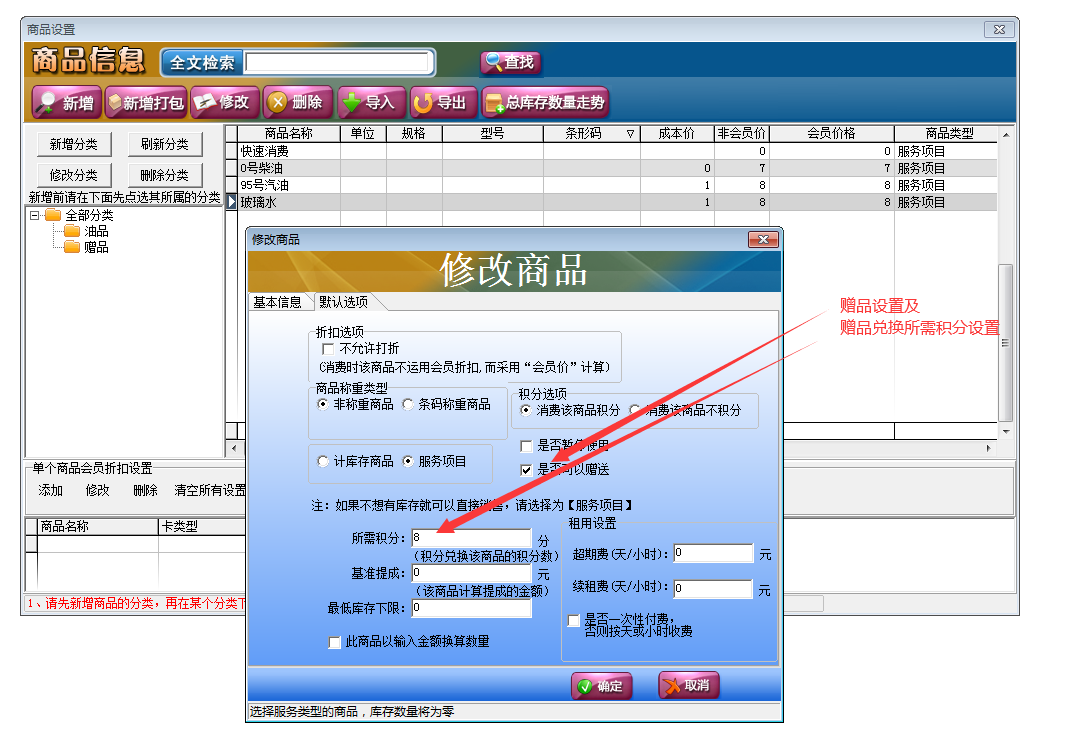1070x749 pixels.
Task: Select the 计库存商品 radio option
Action: [323, 462]
